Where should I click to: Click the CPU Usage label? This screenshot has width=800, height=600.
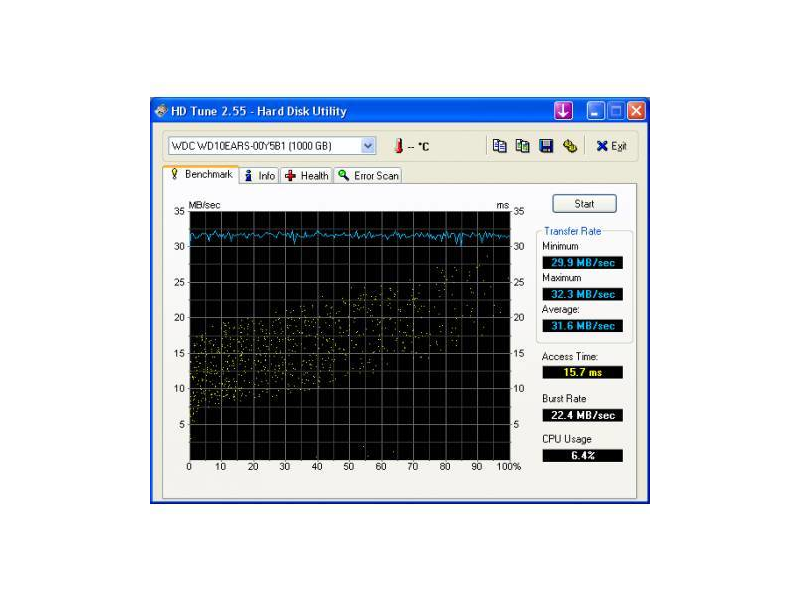[567, 439]
